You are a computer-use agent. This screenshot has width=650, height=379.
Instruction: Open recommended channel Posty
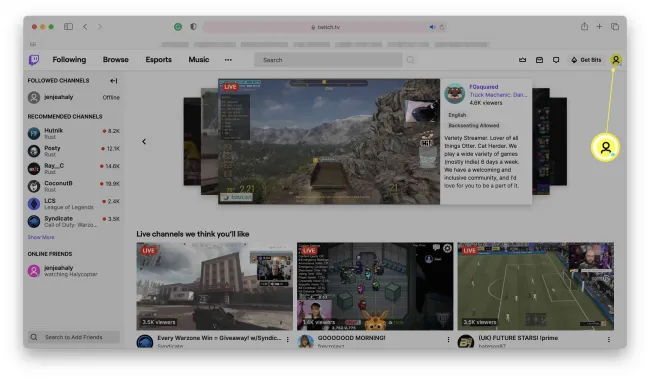(x=73, y=151)
